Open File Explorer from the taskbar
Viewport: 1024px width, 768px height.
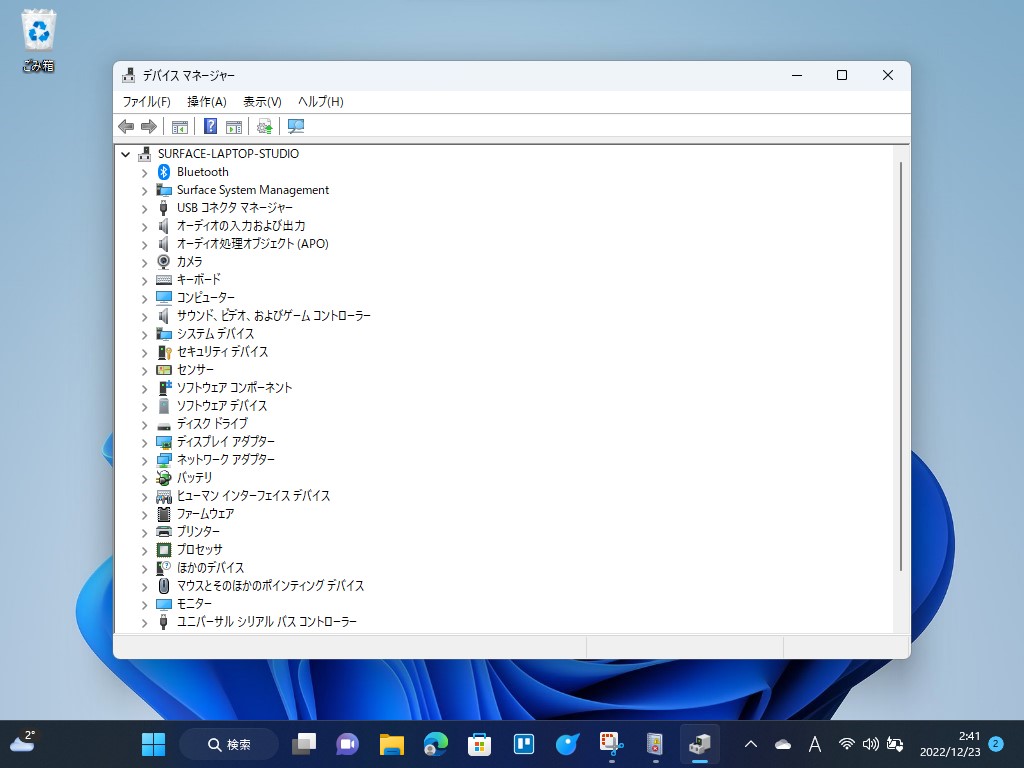(x=392, y=744)
